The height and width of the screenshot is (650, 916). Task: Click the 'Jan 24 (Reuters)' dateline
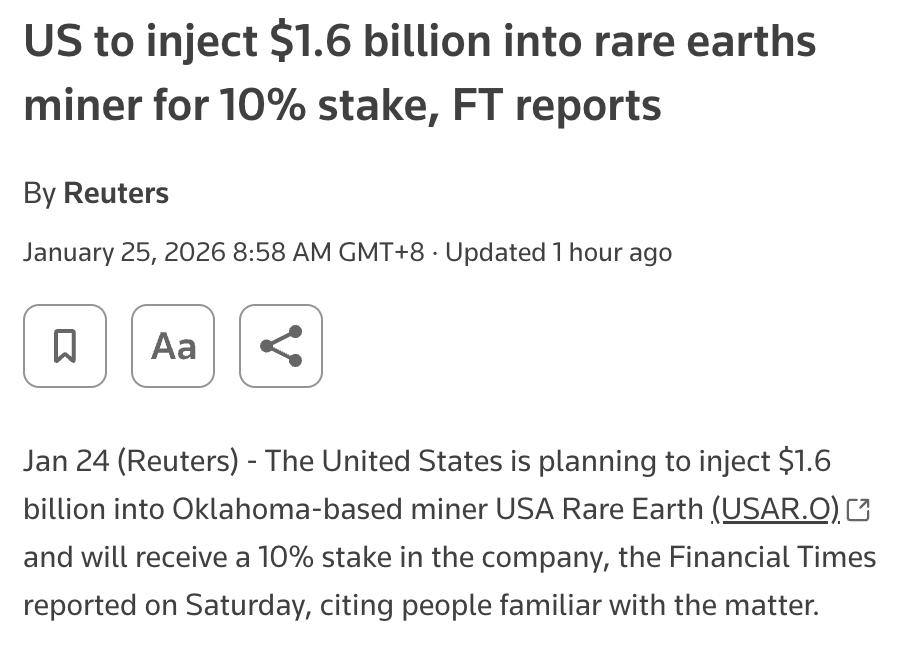130,461
